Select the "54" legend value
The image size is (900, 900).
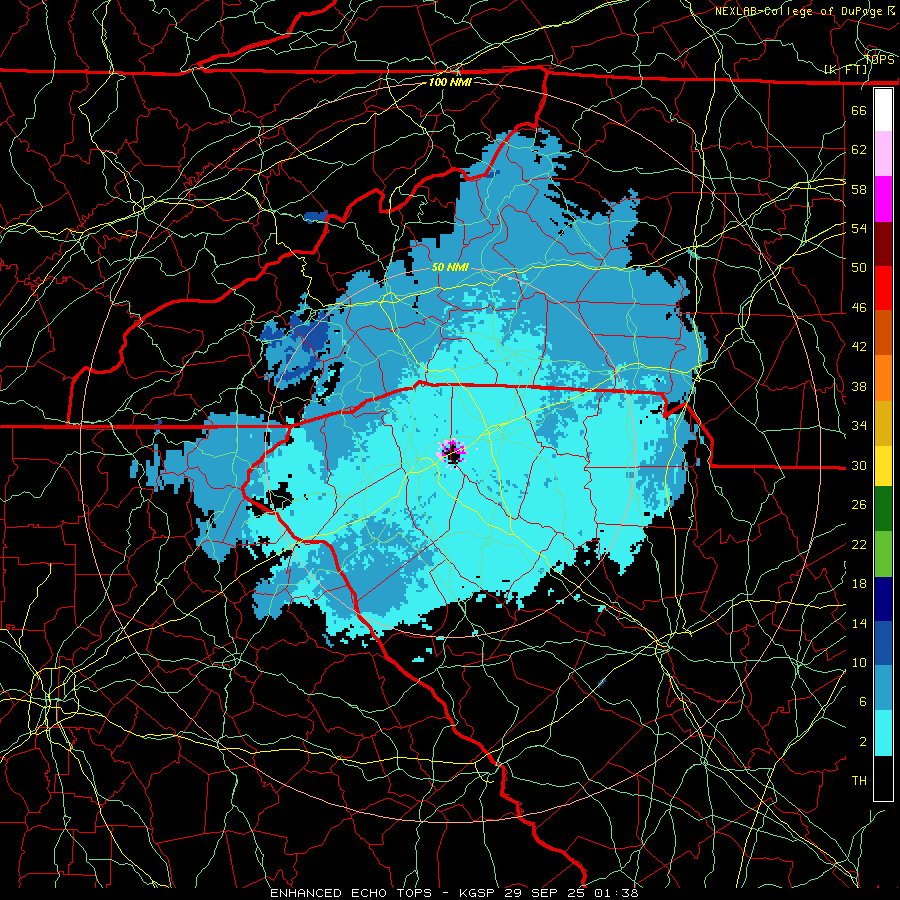tap(859, 228)
